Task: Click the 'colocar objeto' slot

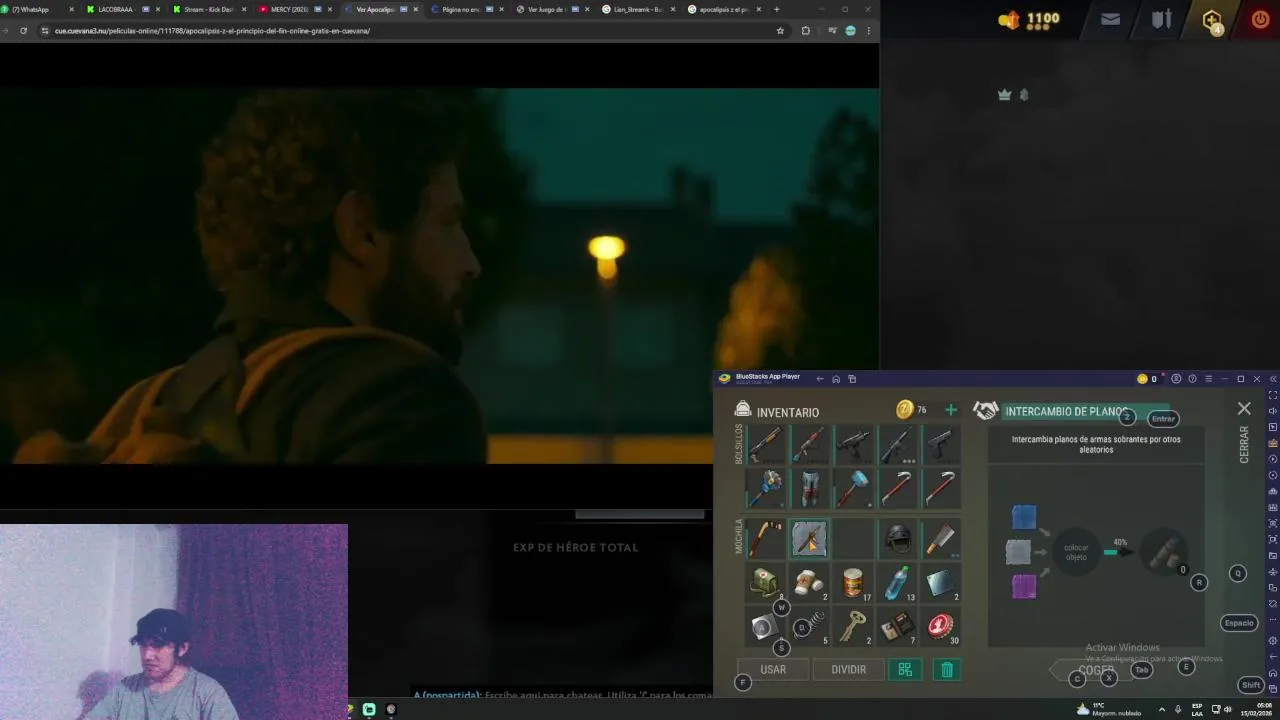Action: (x=1076, y=551)
